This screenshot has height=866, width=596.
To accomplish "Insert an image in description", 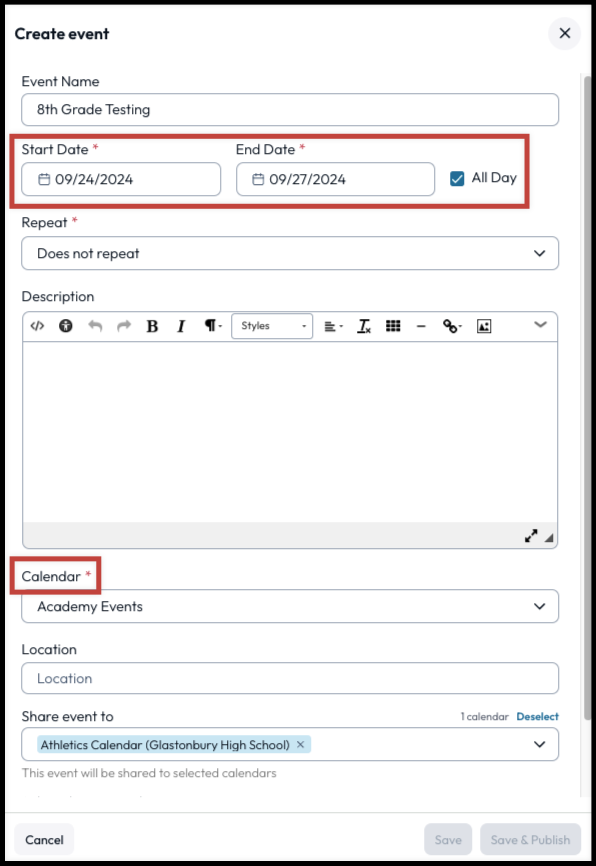I will pos(484,326).
